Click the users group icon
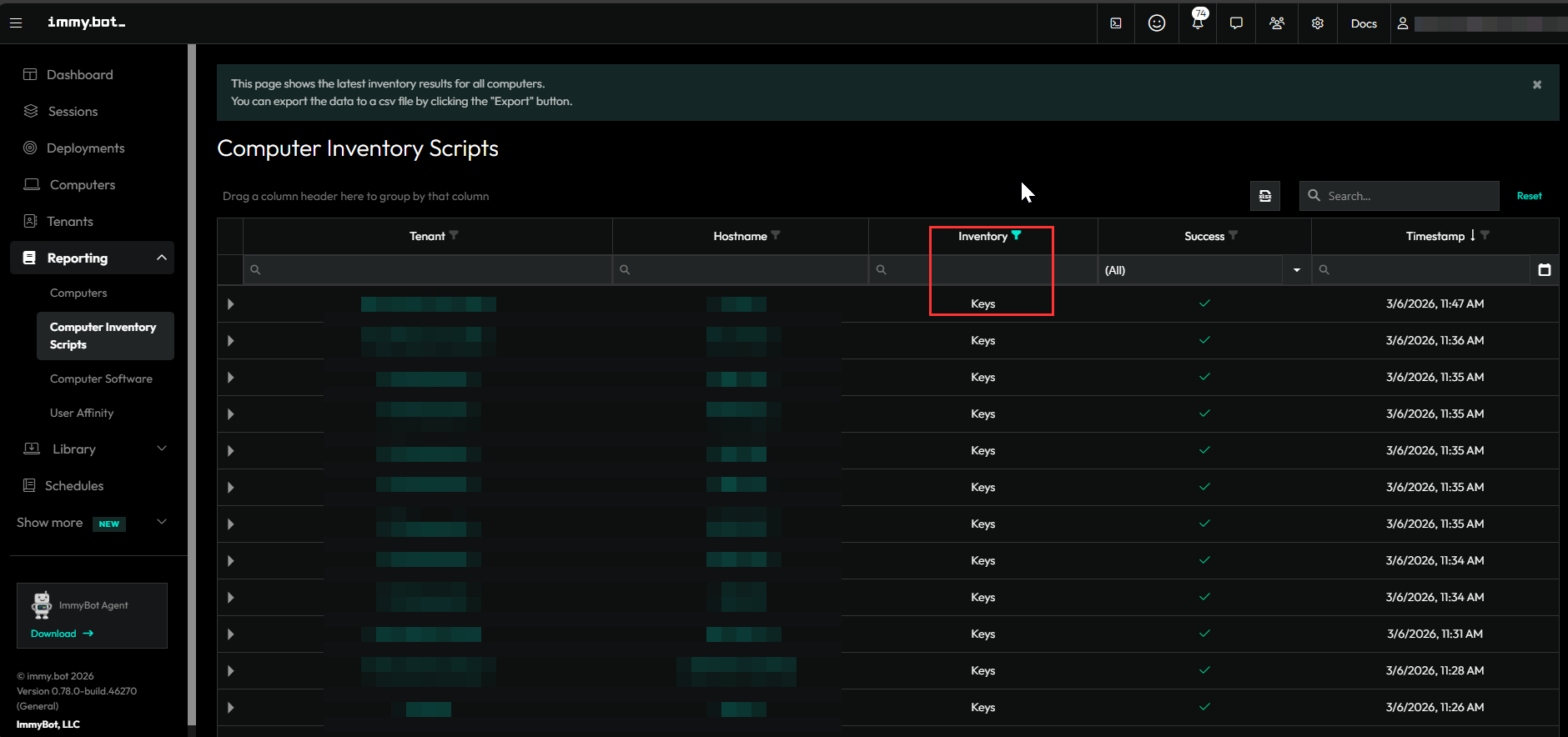The width and height of the screenshot is (1568, 737). [x=1277, y=23]
